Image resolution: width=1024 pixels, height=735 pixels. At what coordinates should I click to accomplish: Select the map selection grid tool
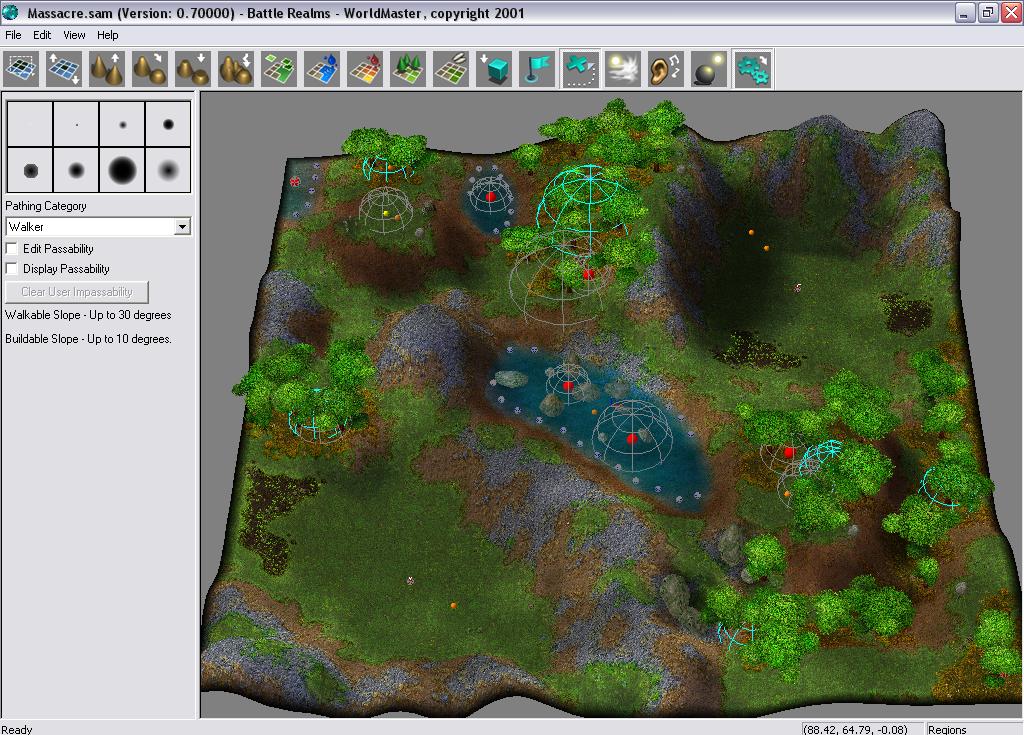point(22,69)
